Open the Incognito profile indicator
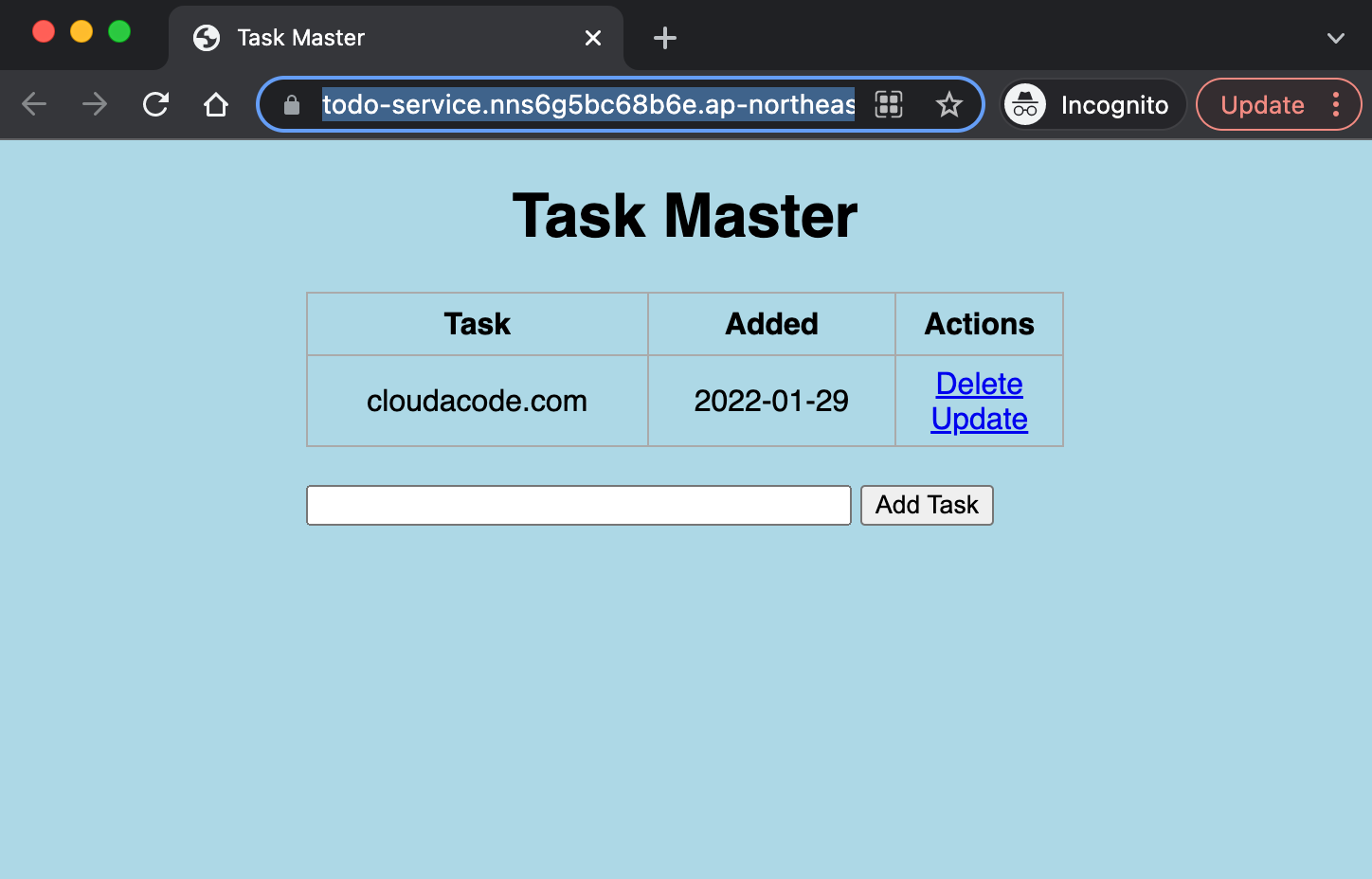 pyautogui.click(x=1093, y=104)
